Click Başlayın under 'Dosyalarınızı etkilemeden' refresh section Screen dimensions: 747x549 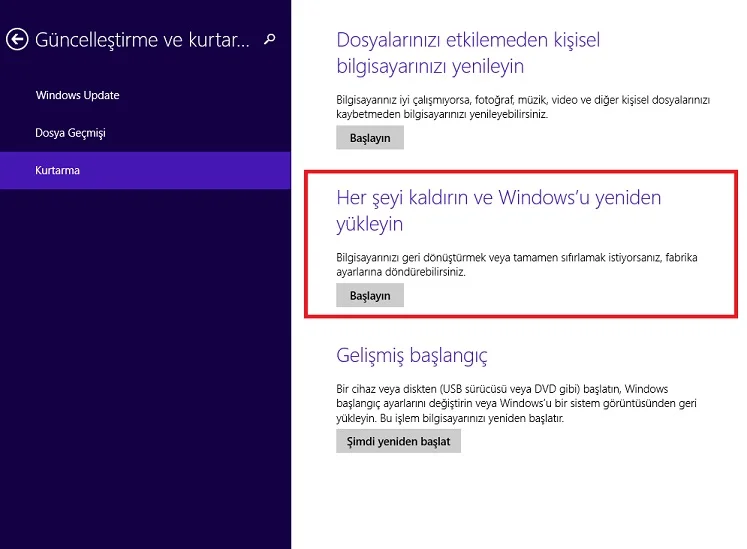click(x=370, y=138)
